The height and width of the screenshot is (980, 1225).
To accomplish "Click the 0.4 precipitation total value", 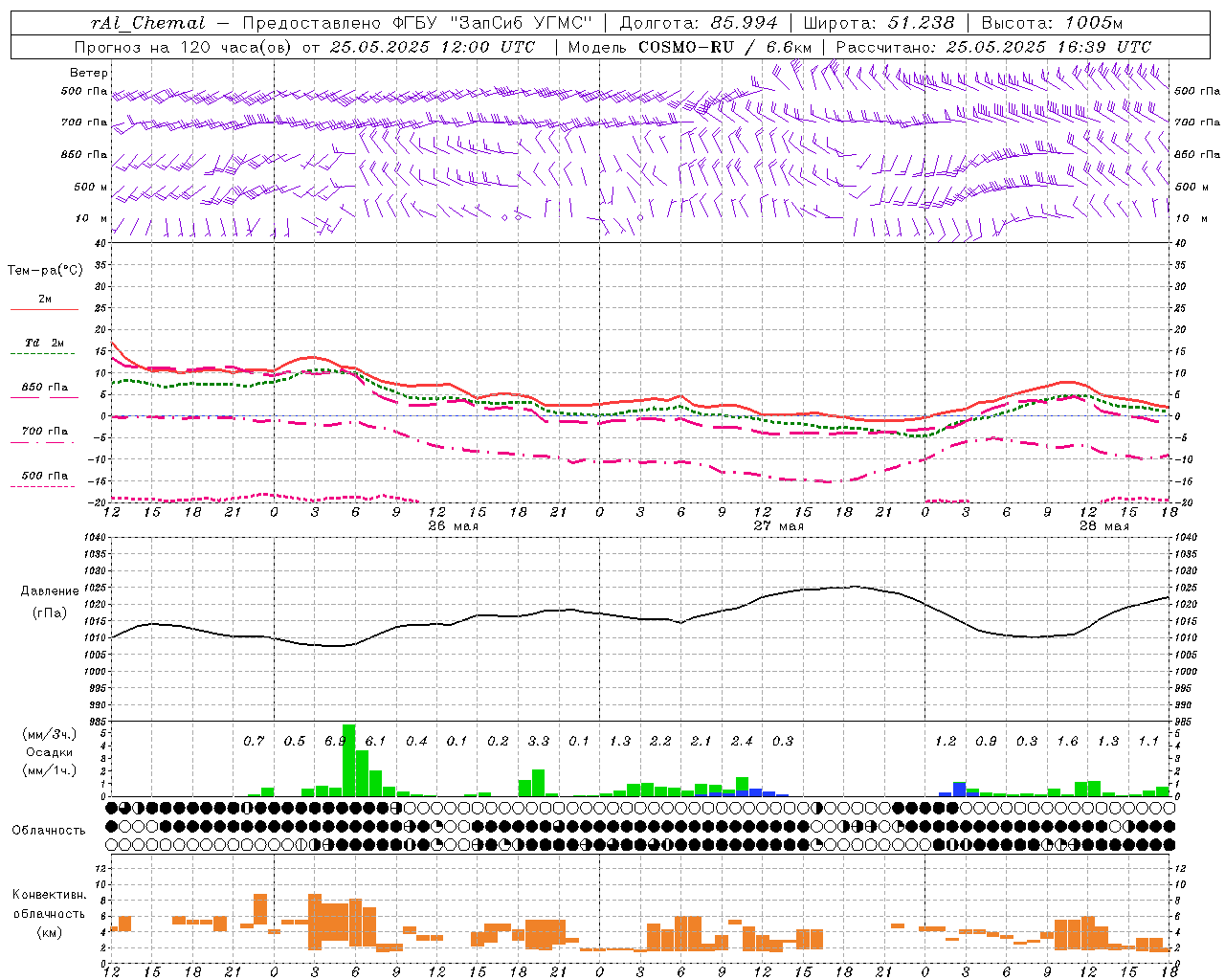I will [416, 742].
